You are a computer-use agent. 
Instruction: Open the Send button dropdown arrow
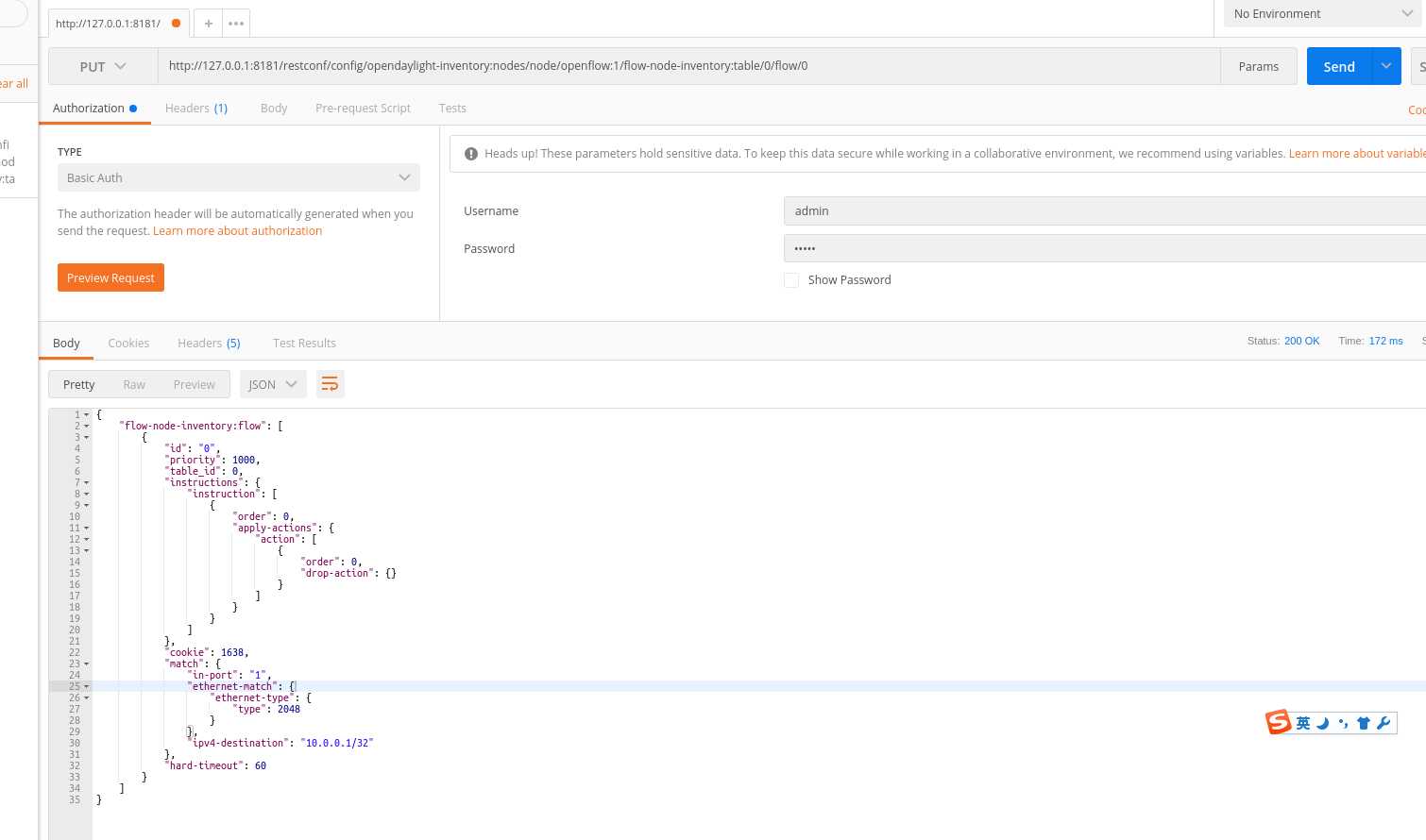[x=1386, y=66]
